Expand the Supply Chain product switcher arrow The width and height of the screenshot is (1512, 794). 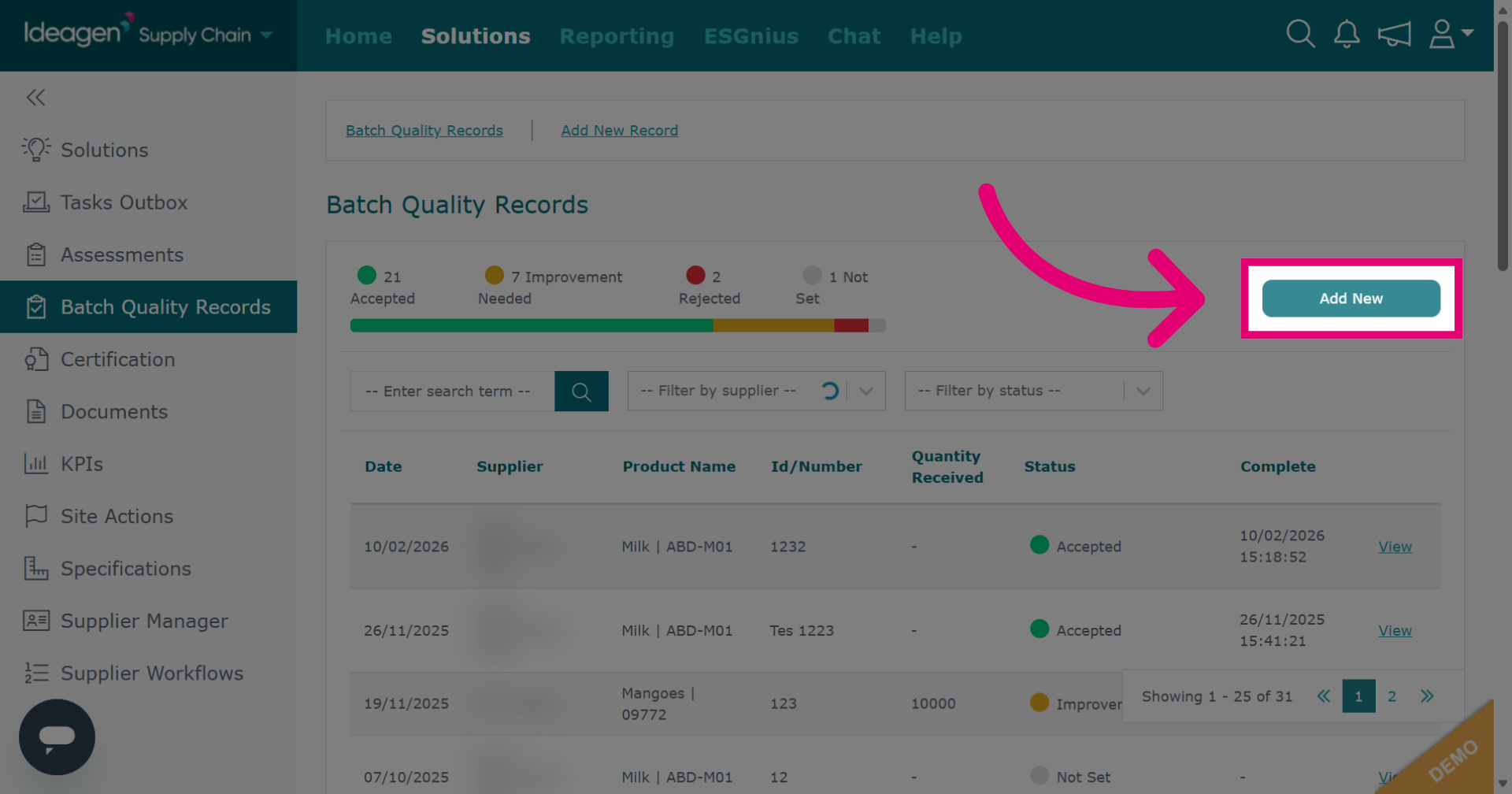click(x=266, y=35)
